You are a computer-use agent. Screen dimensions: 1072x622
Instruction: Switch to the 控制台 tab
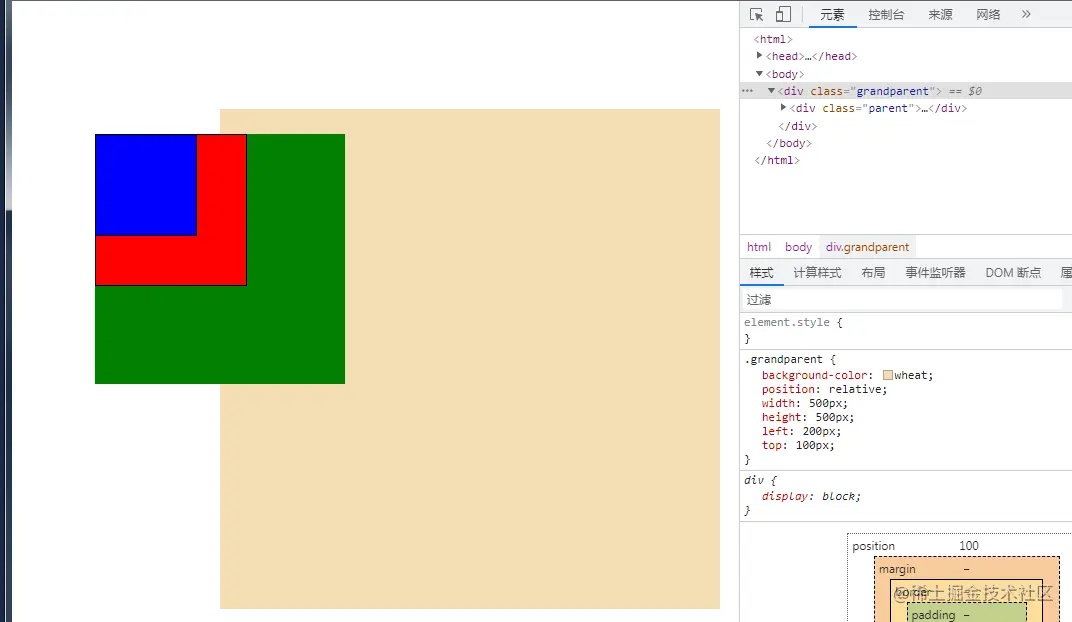[x=886, y=14]
